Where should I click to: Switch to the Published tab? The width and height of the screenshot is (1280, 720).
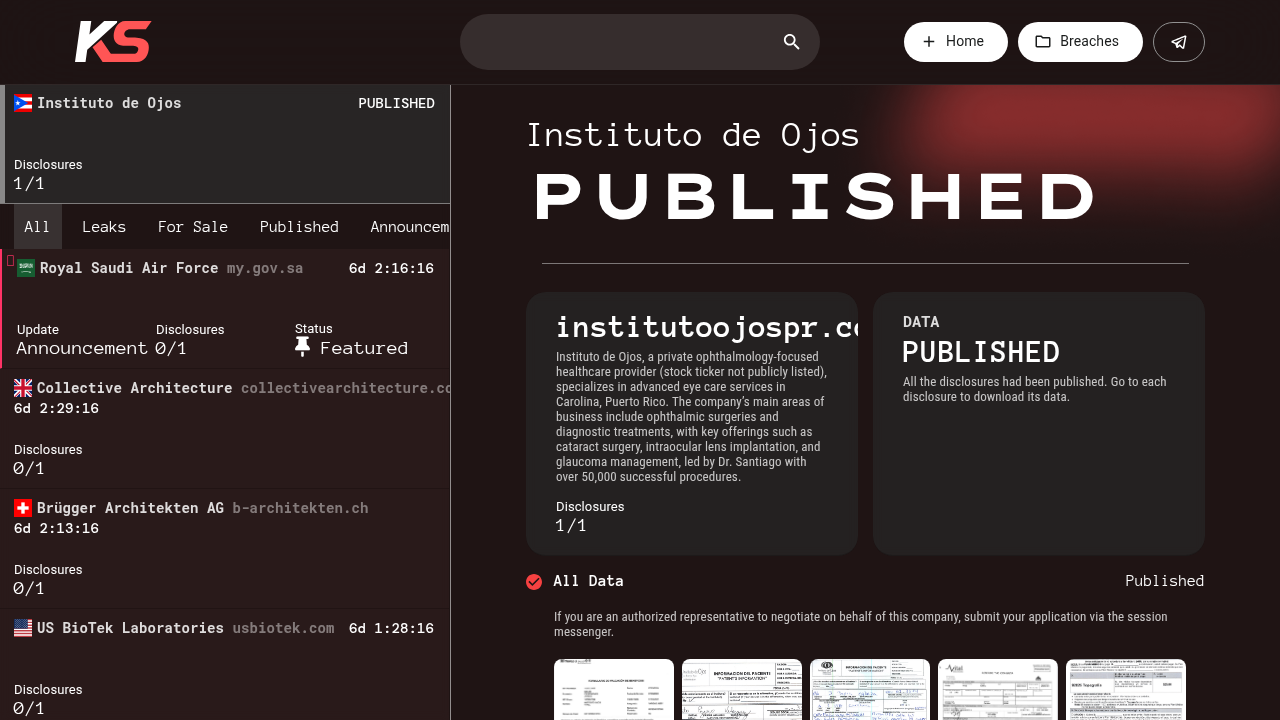coord(299,227)
